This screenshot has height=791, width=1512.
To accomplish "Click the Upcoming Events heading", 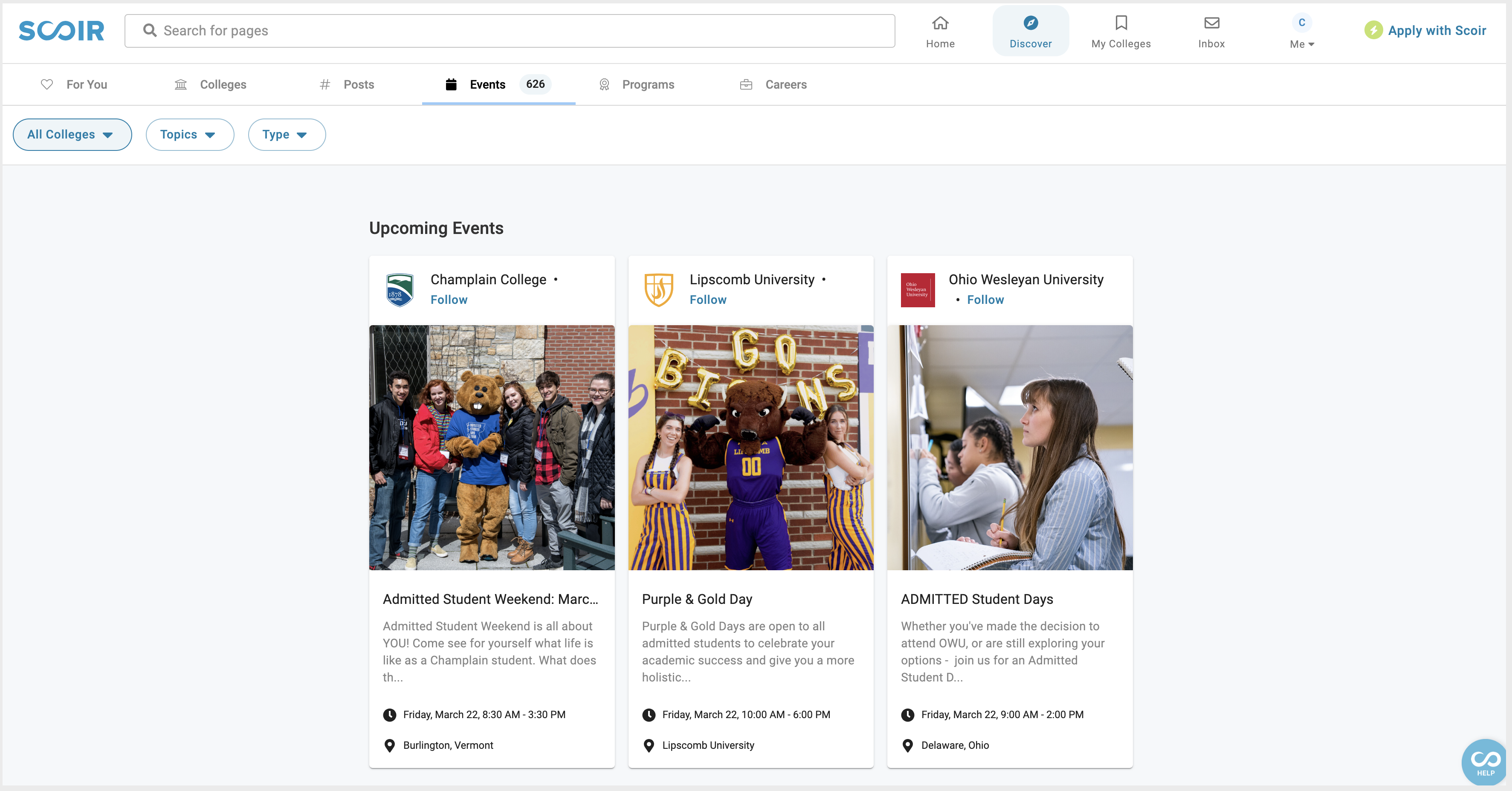I will click(x=436, y=228).
